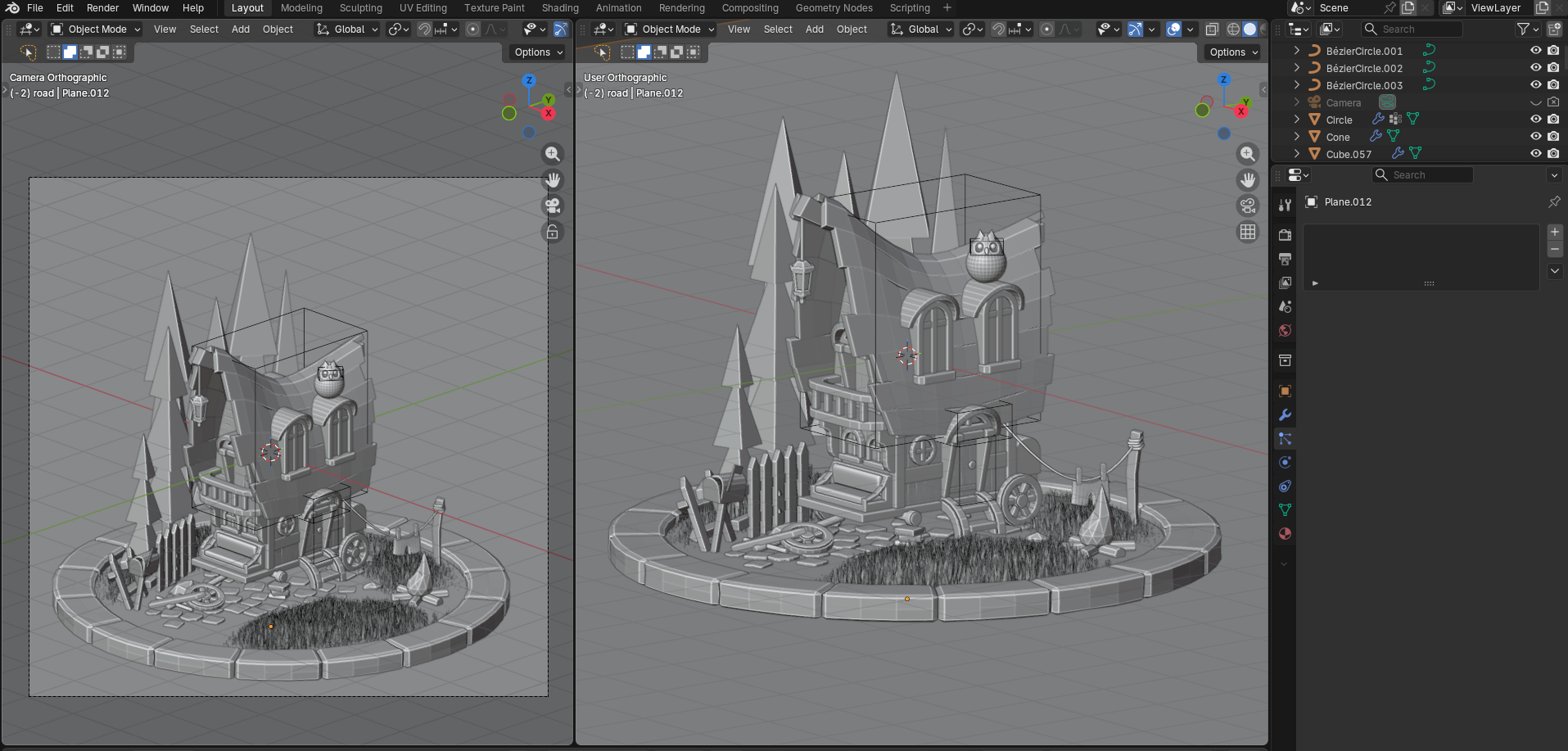
Task: Open the Physics properties tab
Action: point(1285,463)
